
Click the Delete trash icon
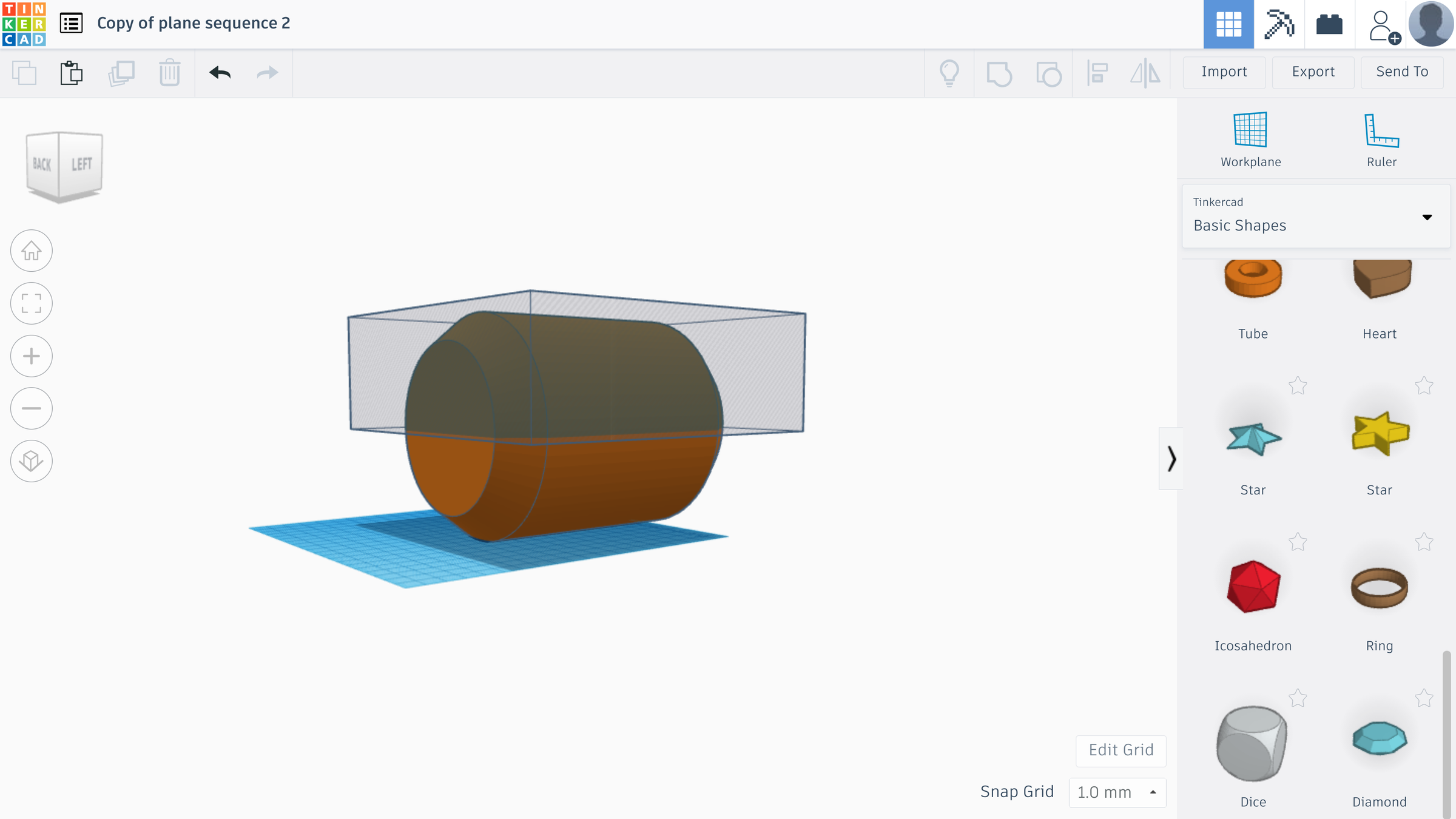170,73
